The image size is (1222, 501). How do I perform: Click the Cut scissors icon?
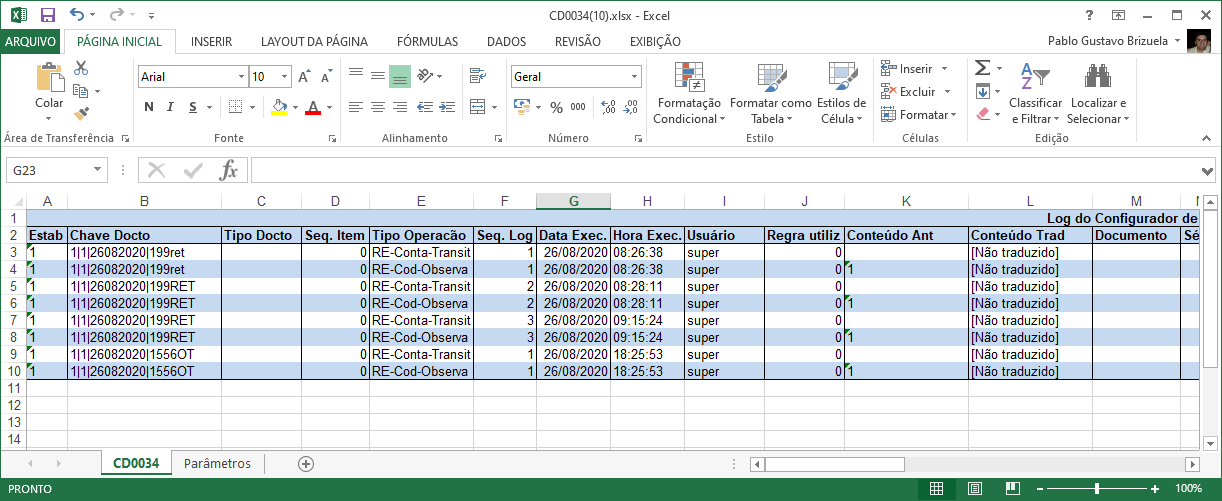pyautogui.click(x=81, y=69)
